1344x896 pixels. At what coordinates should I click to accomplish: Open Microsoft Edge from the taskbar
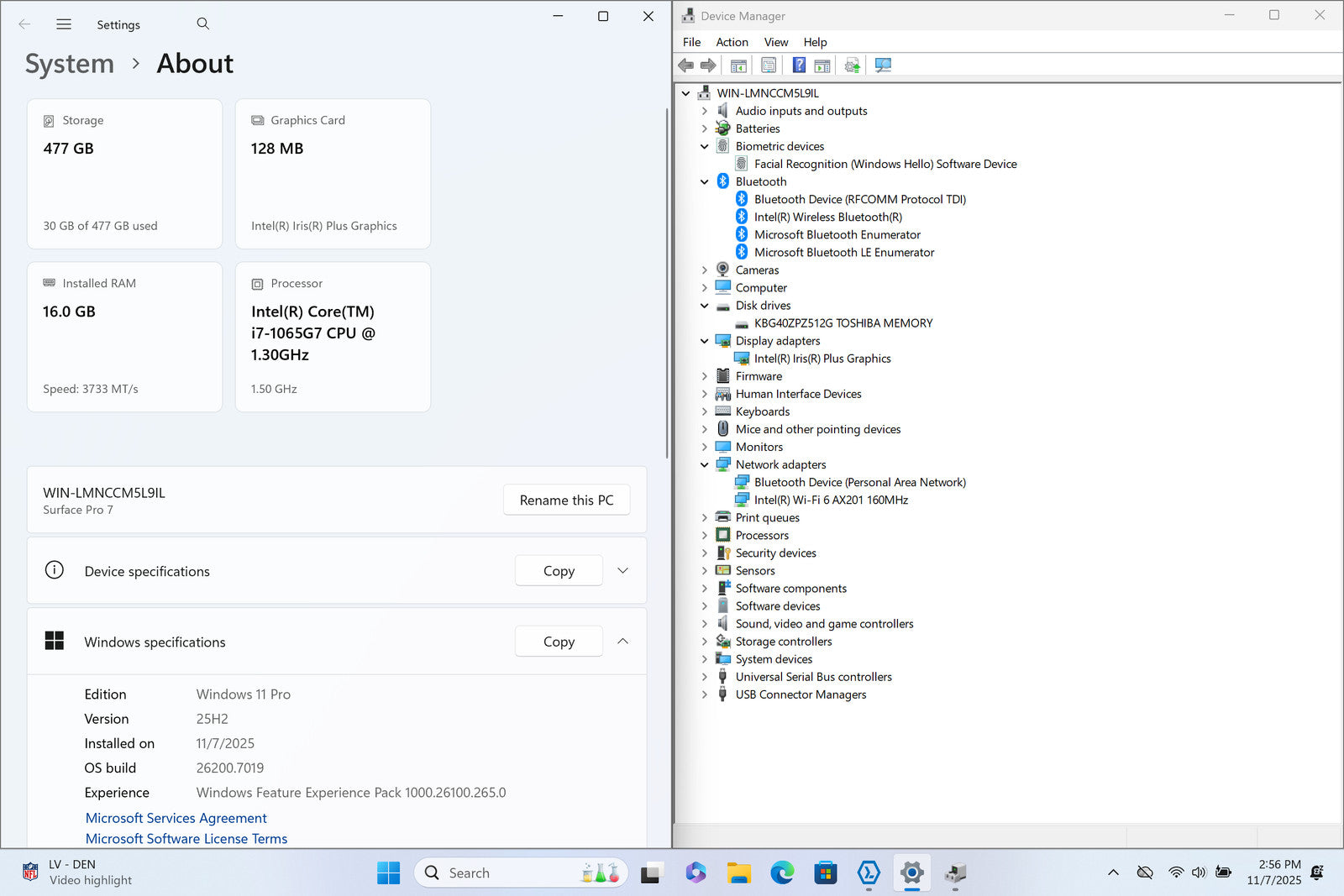coord(782,873)
